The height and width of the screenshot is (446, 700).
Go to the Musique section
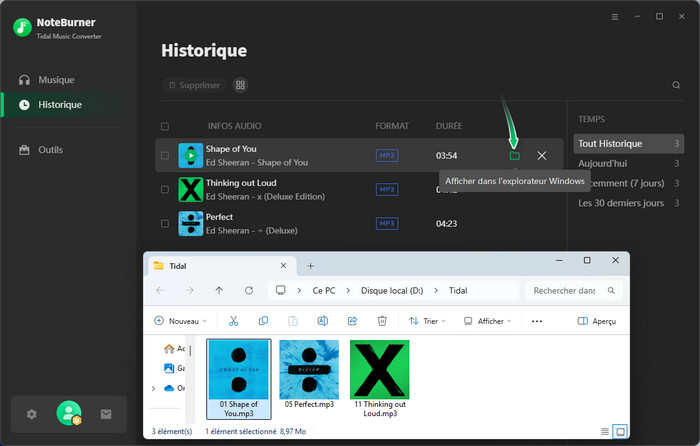(56, 80)
